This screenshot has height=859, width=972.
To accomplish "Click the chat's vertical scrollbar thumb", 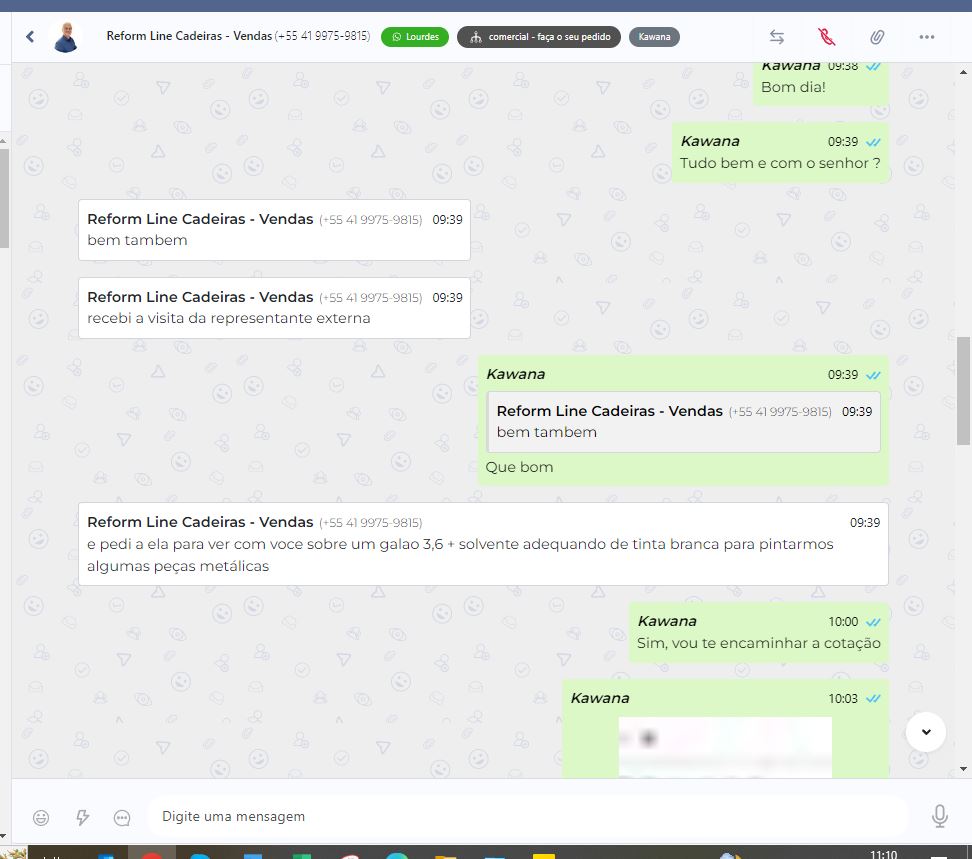I will 963,390.
